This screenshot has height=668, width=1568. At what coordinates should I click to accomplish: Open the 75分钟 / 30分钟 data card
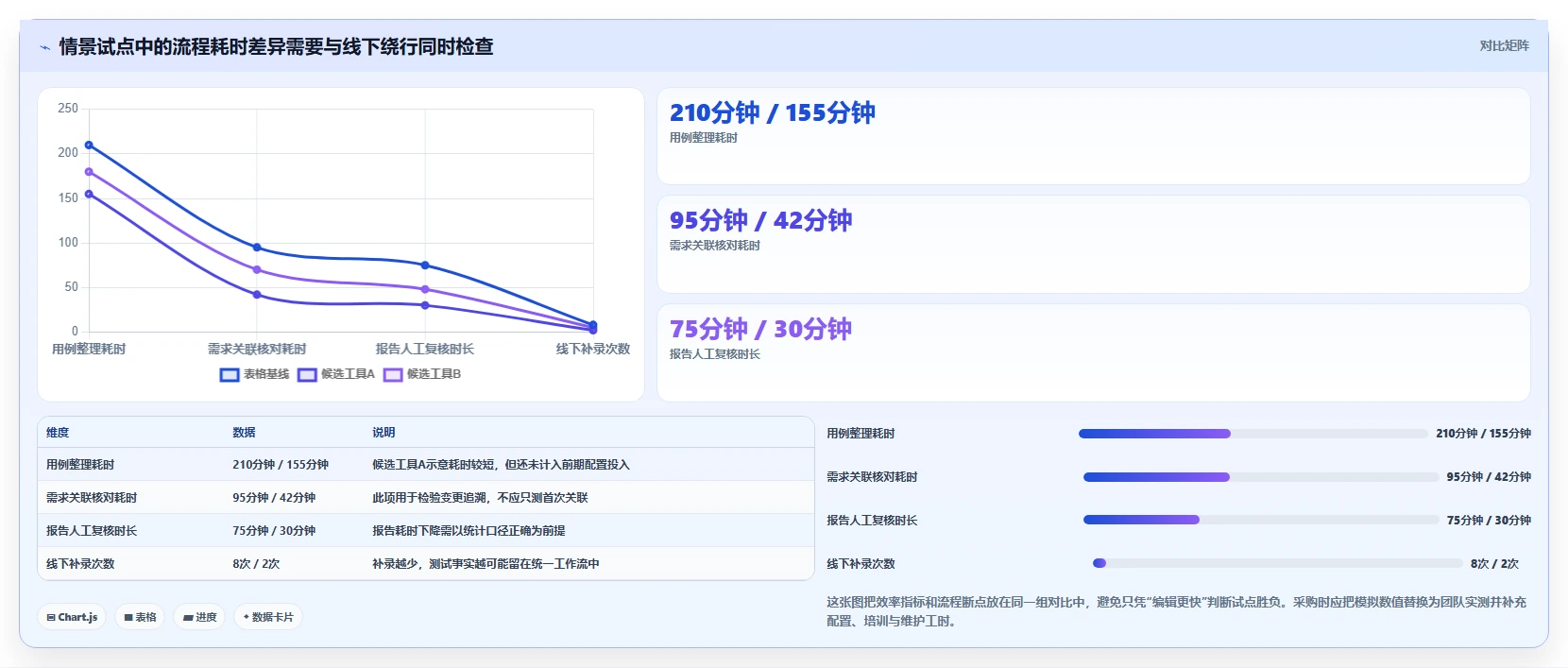pos(1093,352)
